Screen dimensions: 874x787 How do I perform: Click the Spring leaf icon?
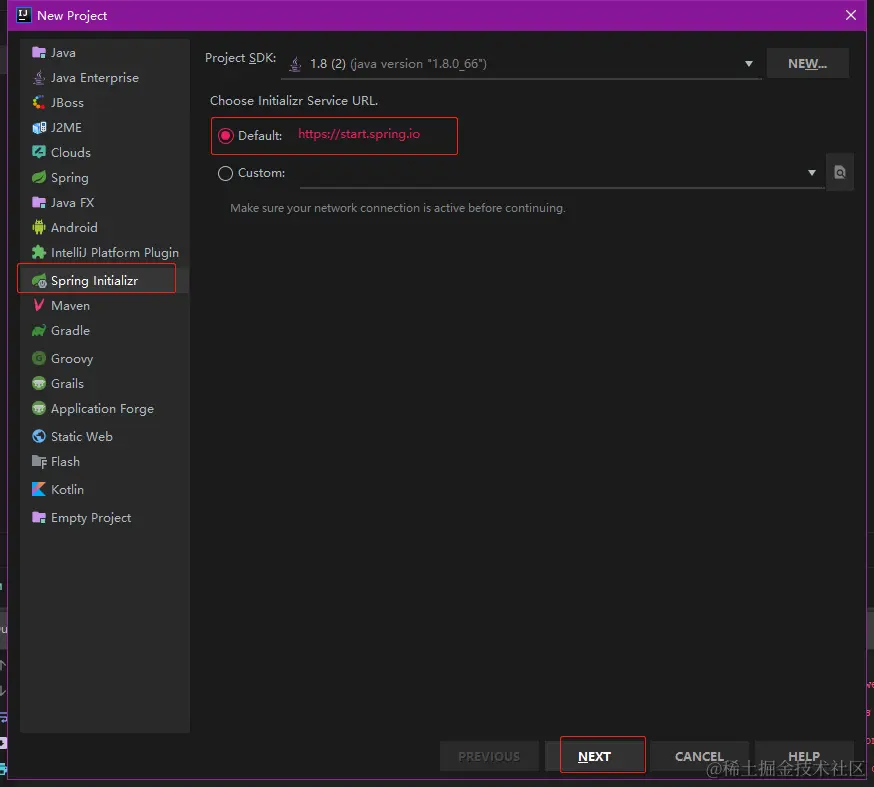click(38, 177)
